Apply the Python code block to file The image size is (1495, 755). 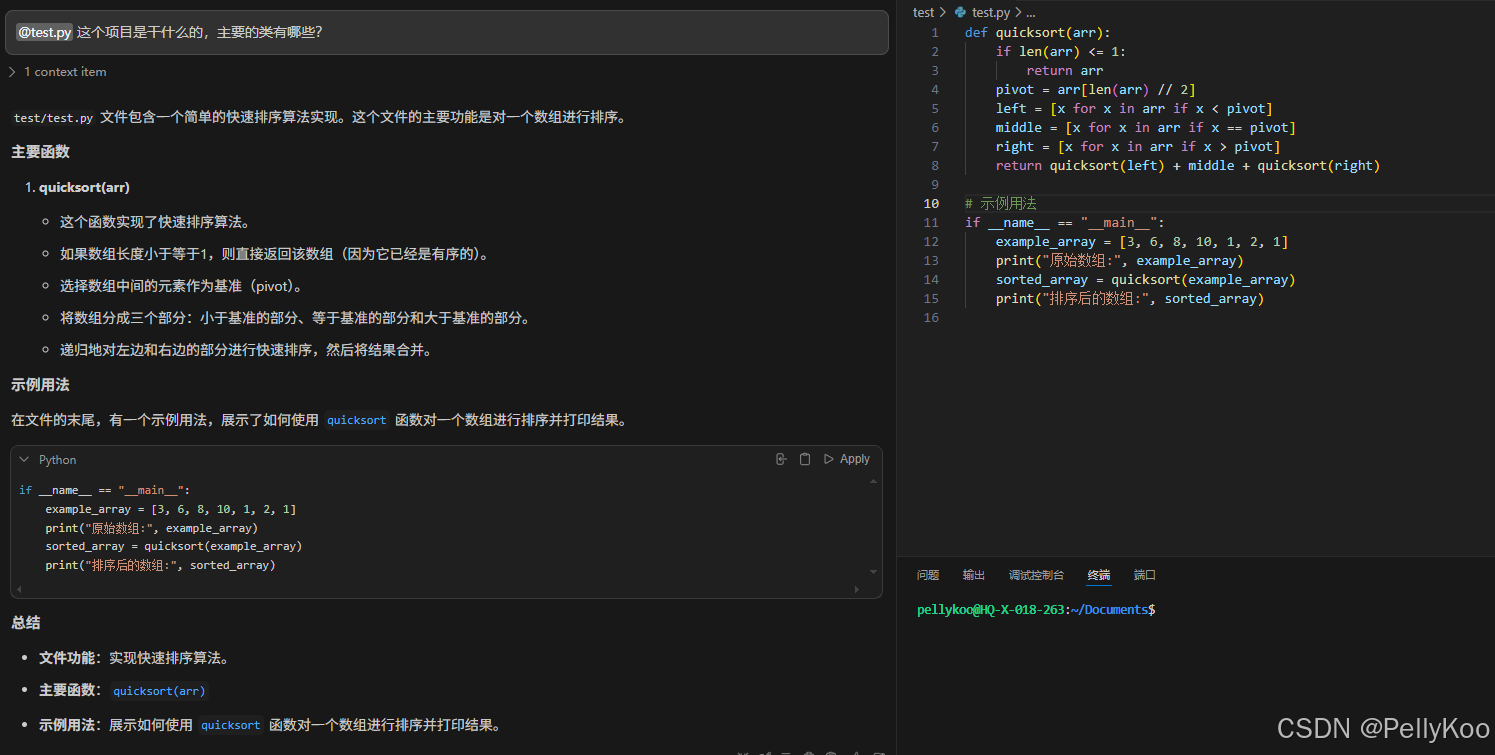847,459
